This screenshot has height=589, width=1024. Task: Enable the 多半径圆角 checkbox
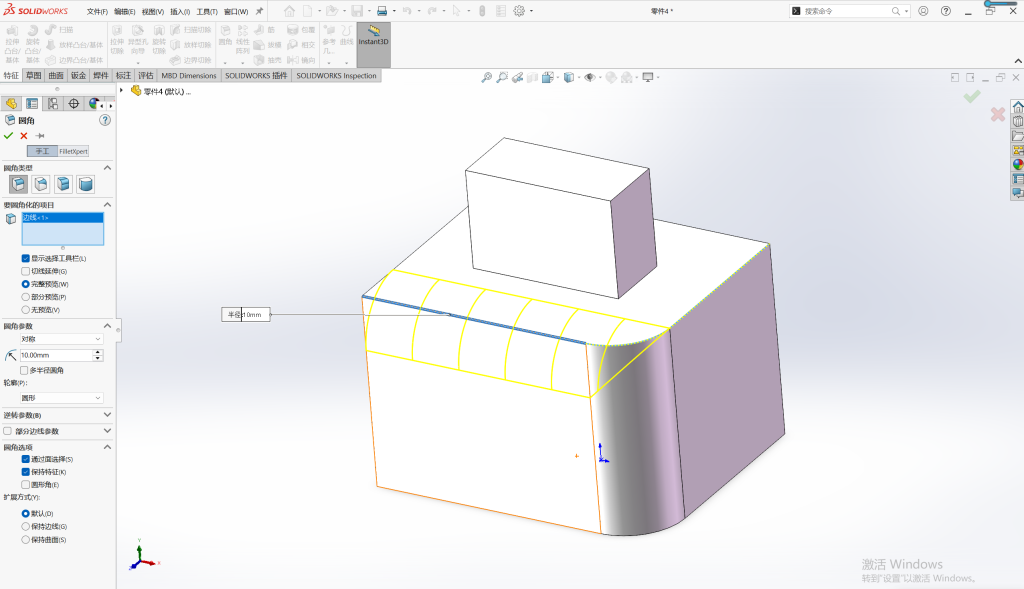coord(24,370)
